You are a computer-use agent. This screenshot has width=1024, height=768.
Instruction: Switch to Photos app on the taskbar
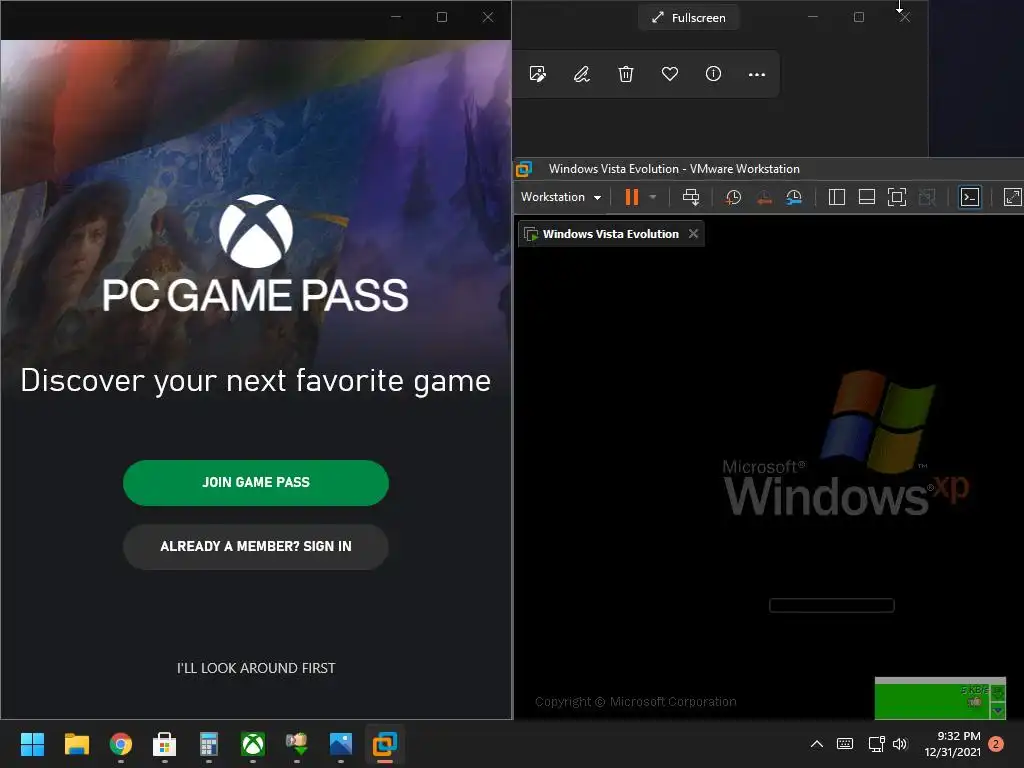tap(341, 744)
